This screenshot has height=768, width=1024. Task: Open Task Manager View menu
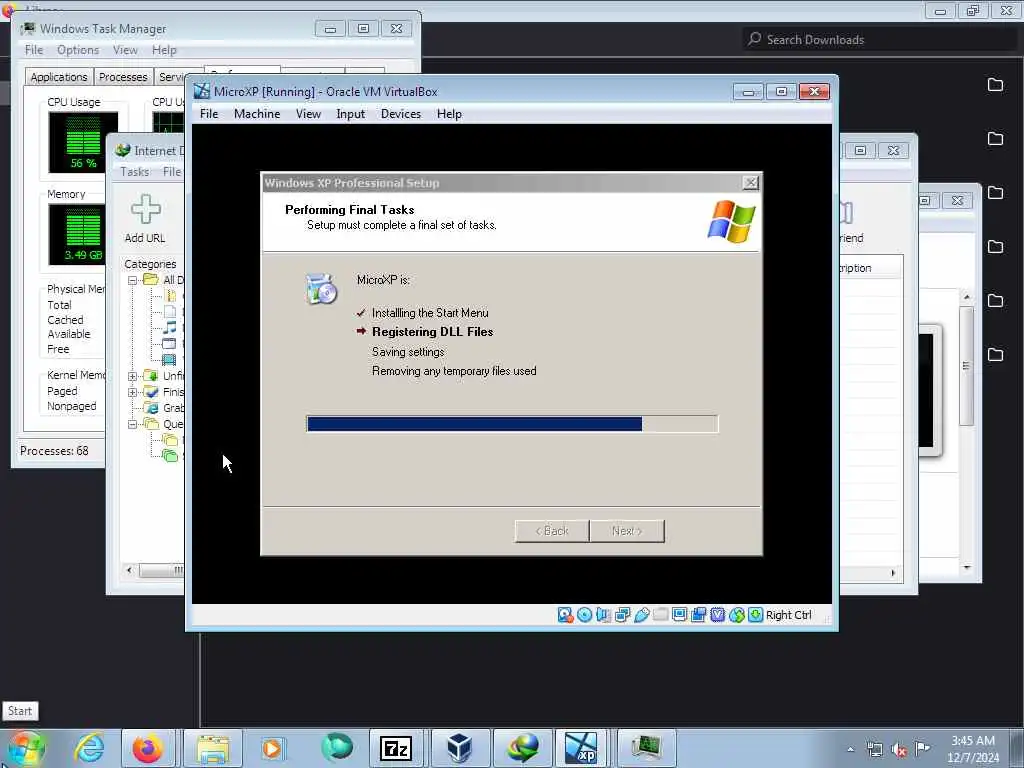pyautogui.click(x=125, y=50)
